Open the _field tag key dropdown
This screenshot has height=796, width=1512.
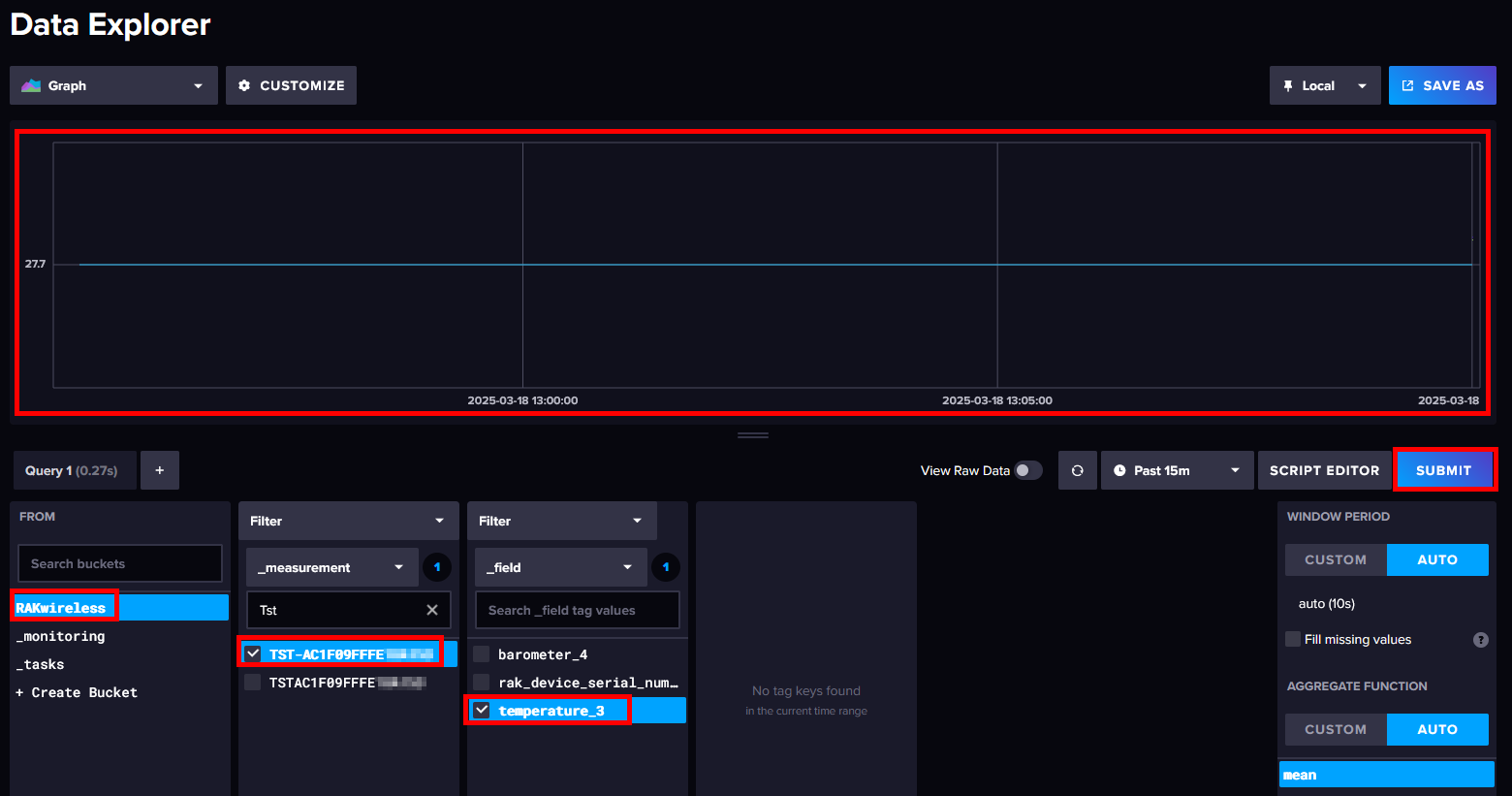pyautogui.click(x=560, y=567)
